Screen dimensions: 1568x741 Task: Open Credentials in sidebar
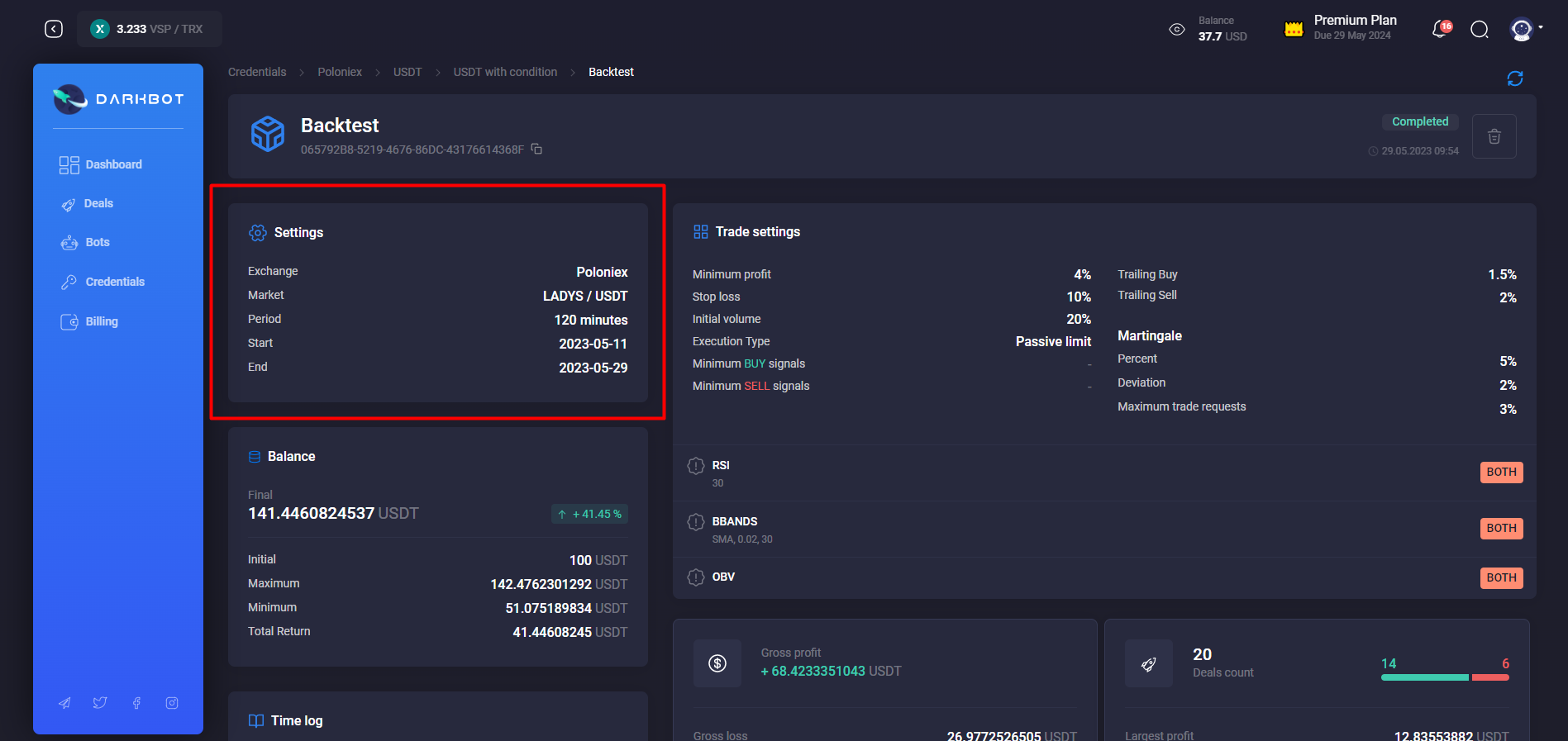(102, 282)
